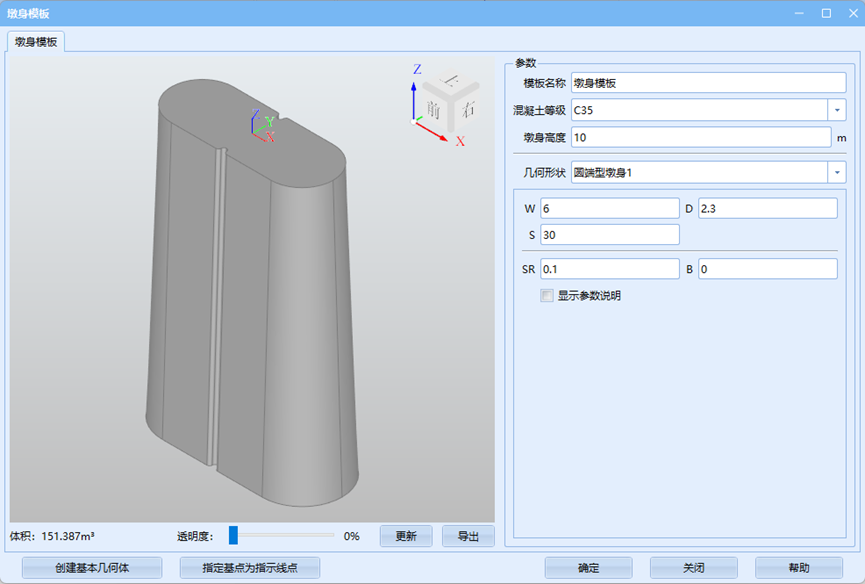The image size is (865, 584).
Task: Click the 右 face of view cube
Action: 466,109
